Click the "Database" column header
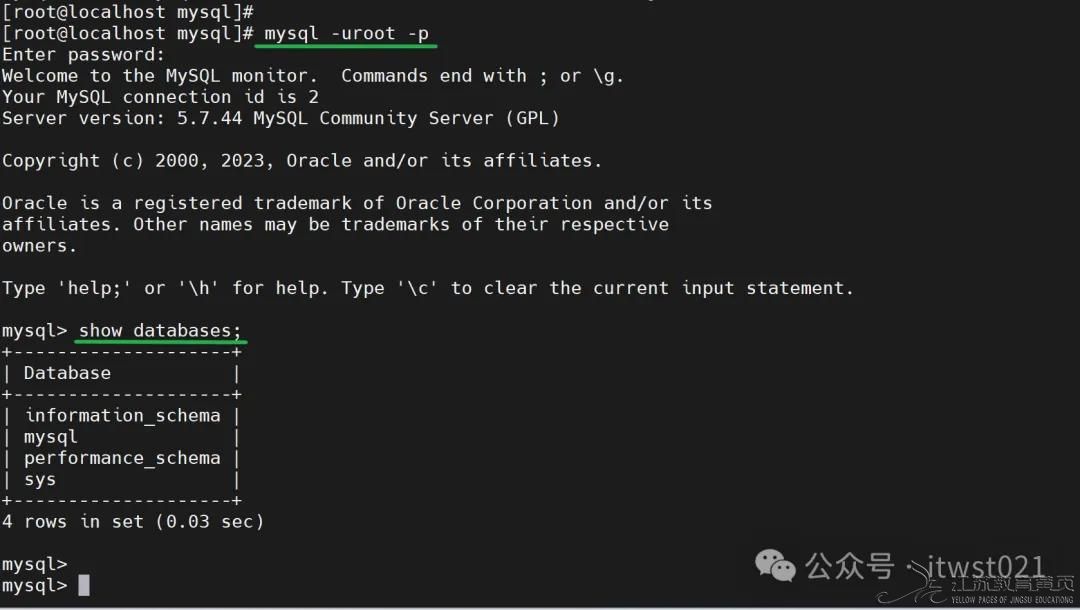 click(67, 373)
